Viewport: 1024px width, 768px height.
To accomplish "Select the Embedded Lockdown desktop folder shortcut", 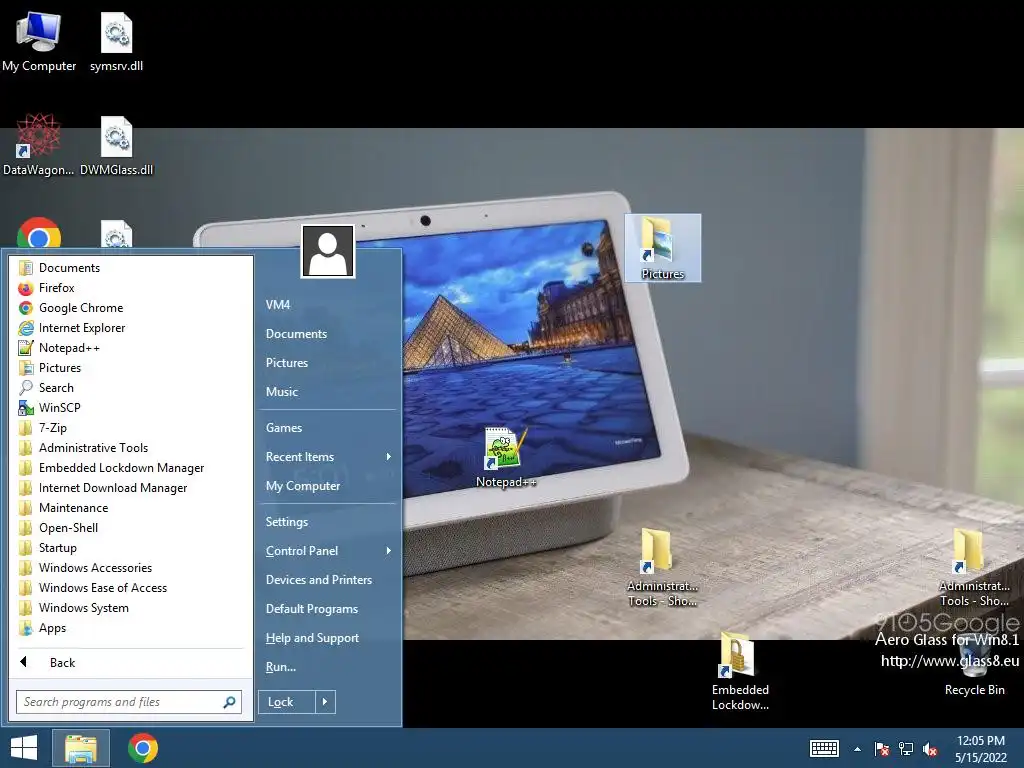I will [x=740, y=671].
